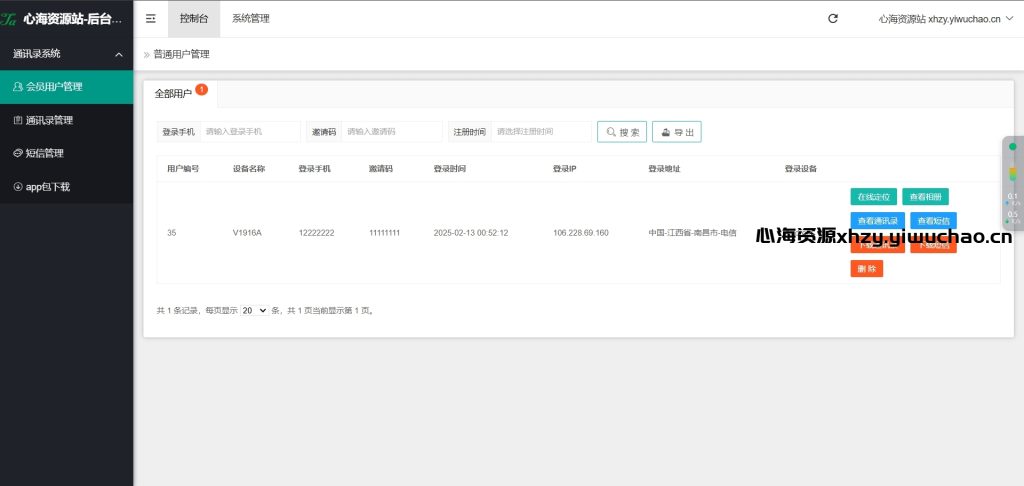1024x486 pixels.
Task: Click the 删除 delete button for user 35
Action: click(x=867, y=268)
